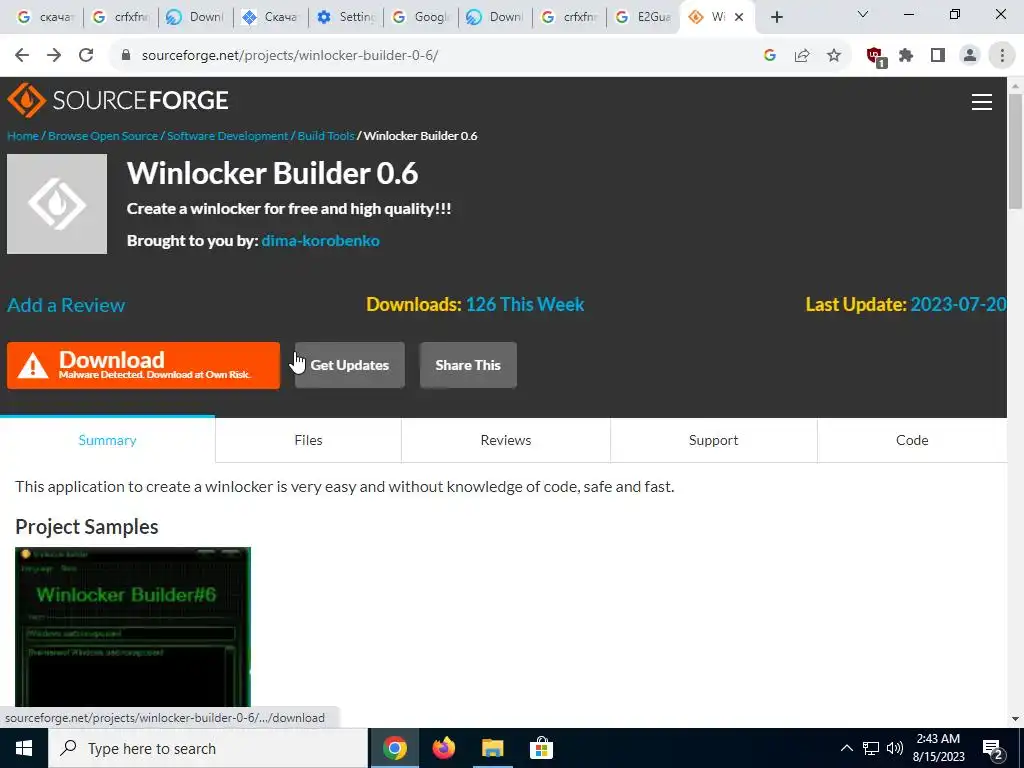The height and width of the screenshot is (768, 1024).
Task: Click the Add a Review link
Action: [x=66, y=305]
